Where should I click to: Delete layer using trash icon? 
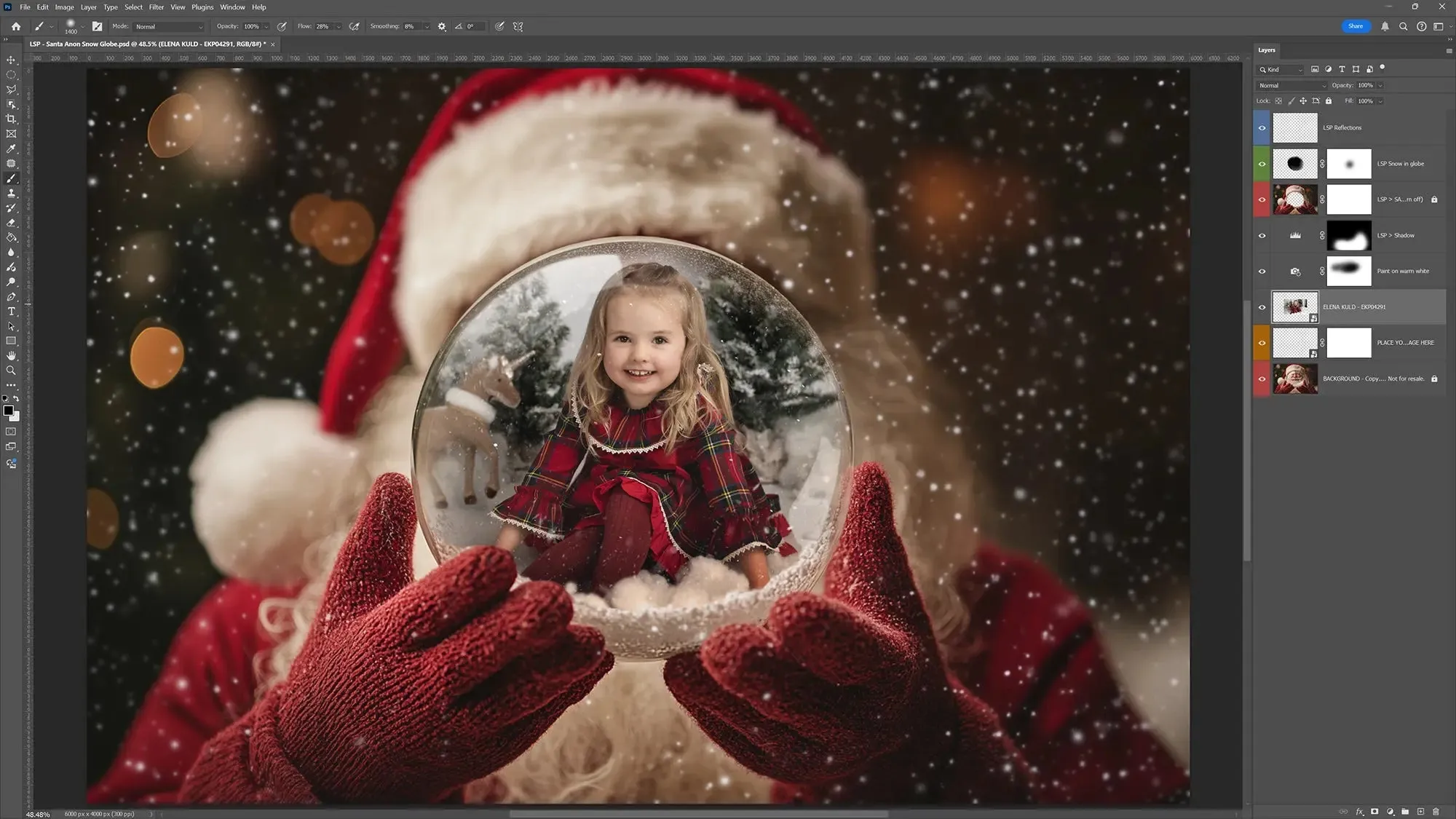[x=1436, y=811]
